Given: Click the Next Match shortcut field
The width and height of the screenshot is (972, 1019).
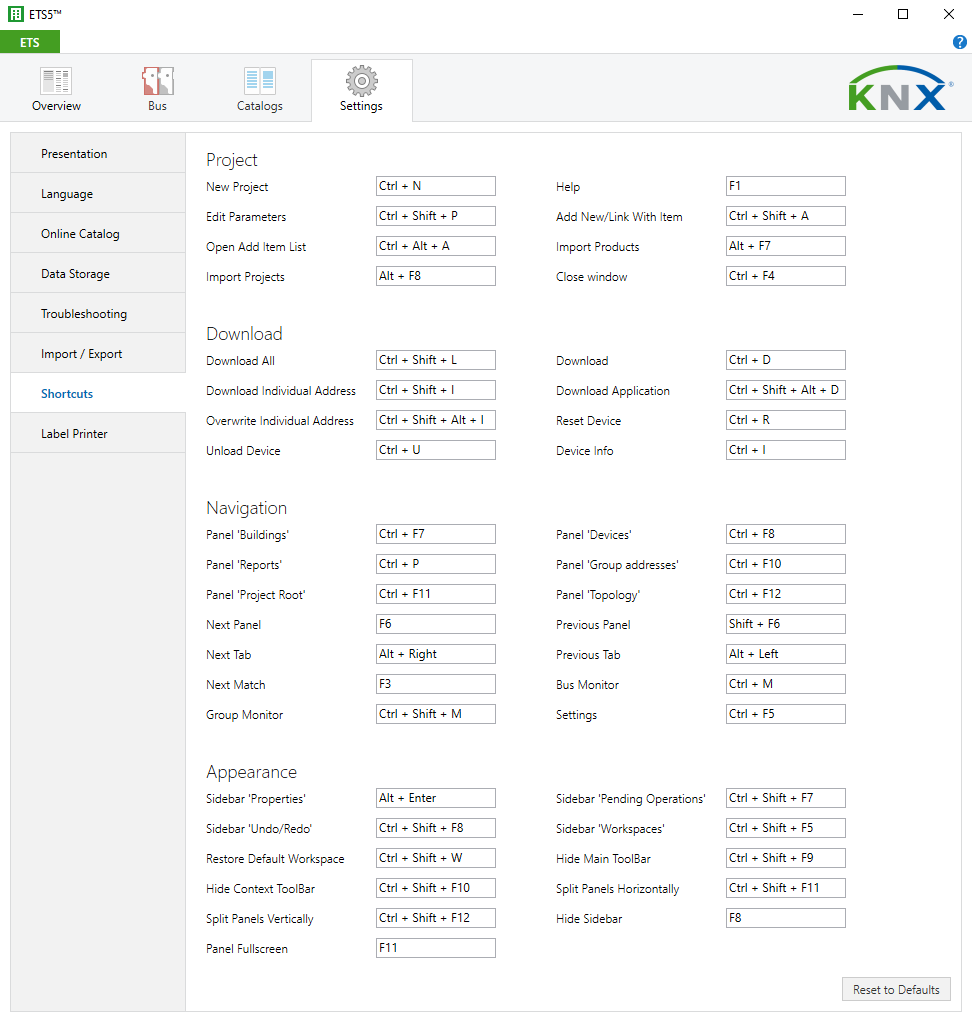Looking at the screenshot, I should coord(435,684).
